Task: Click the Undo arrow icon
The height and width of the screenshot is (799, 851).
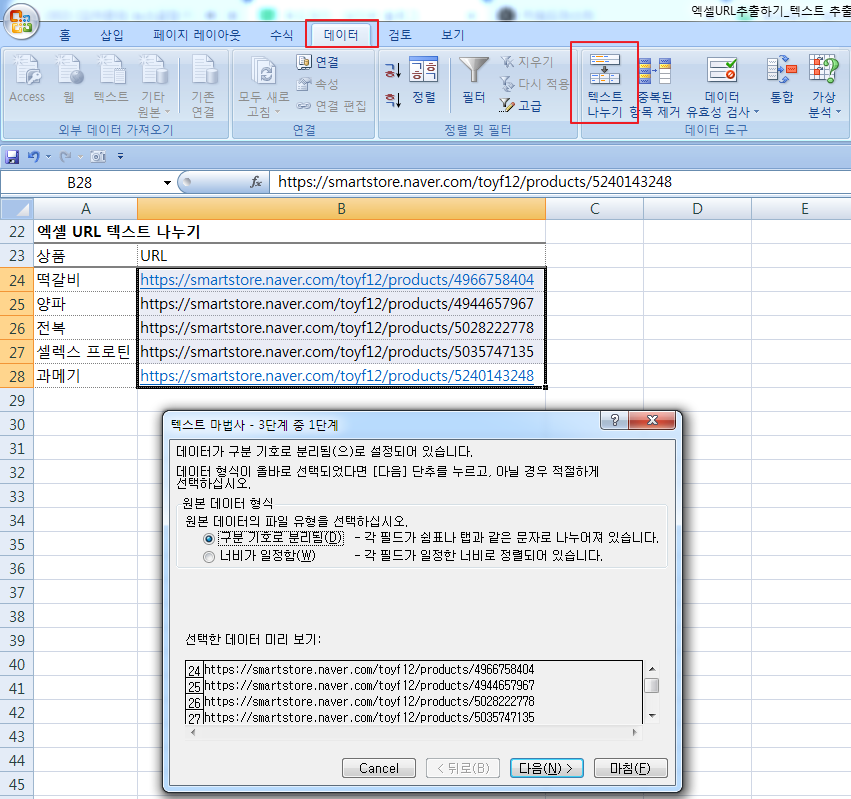Action: coord(34,157)
